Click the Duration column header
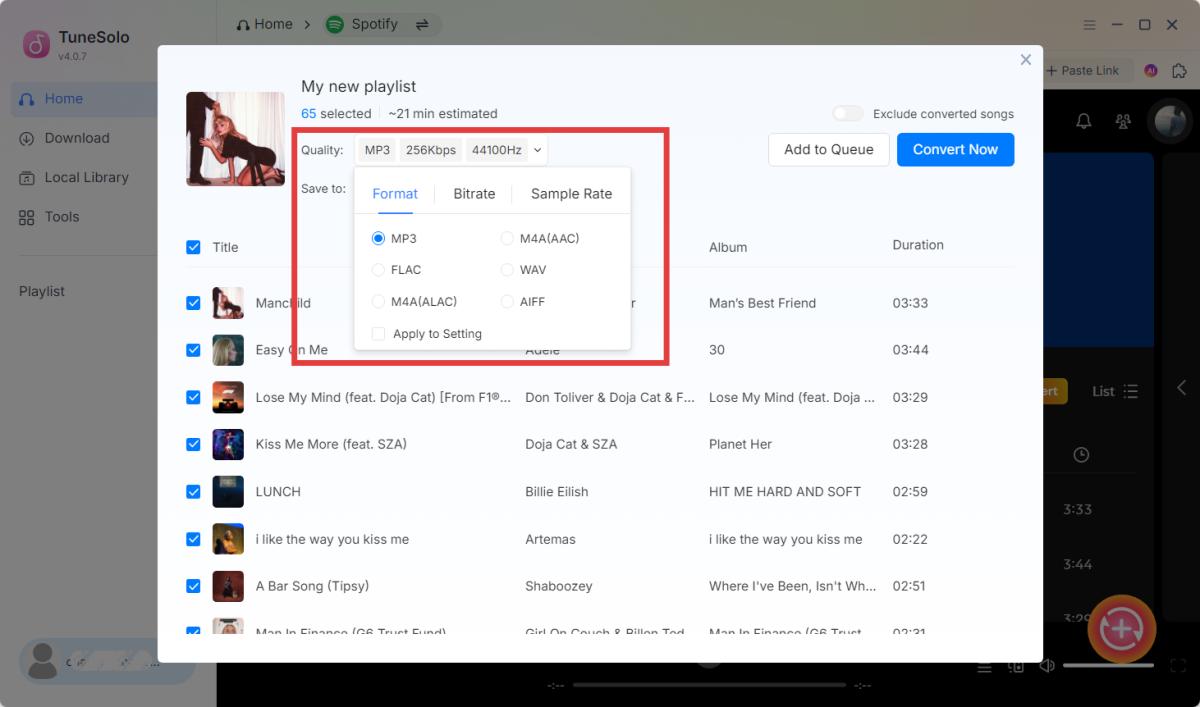The image size is (1200, 707). [918, 245]
